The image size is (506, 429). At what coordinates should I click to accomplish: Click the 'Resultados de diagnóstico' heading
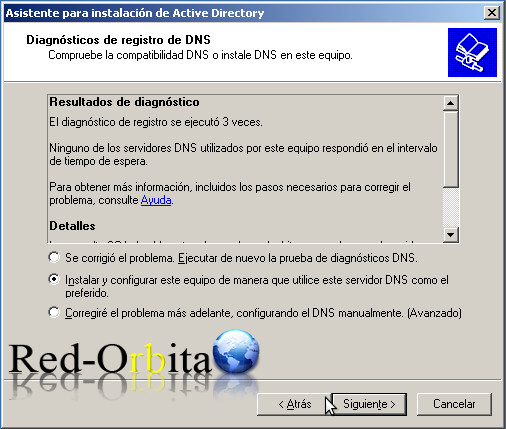pyautogui.click(x=124, y=102)
